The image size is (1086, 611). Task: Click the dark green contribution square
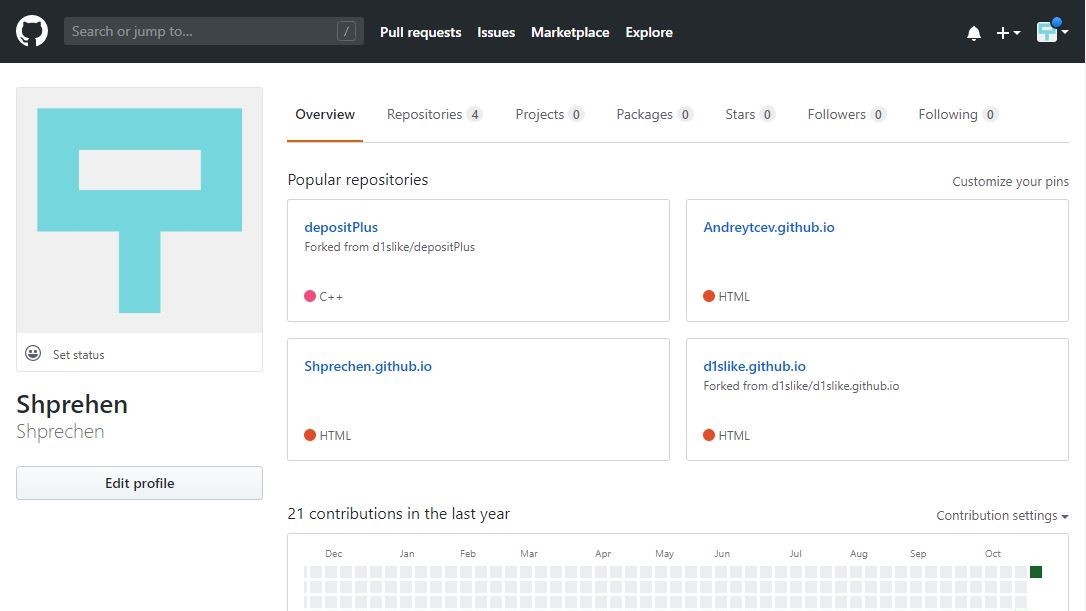1036,572
